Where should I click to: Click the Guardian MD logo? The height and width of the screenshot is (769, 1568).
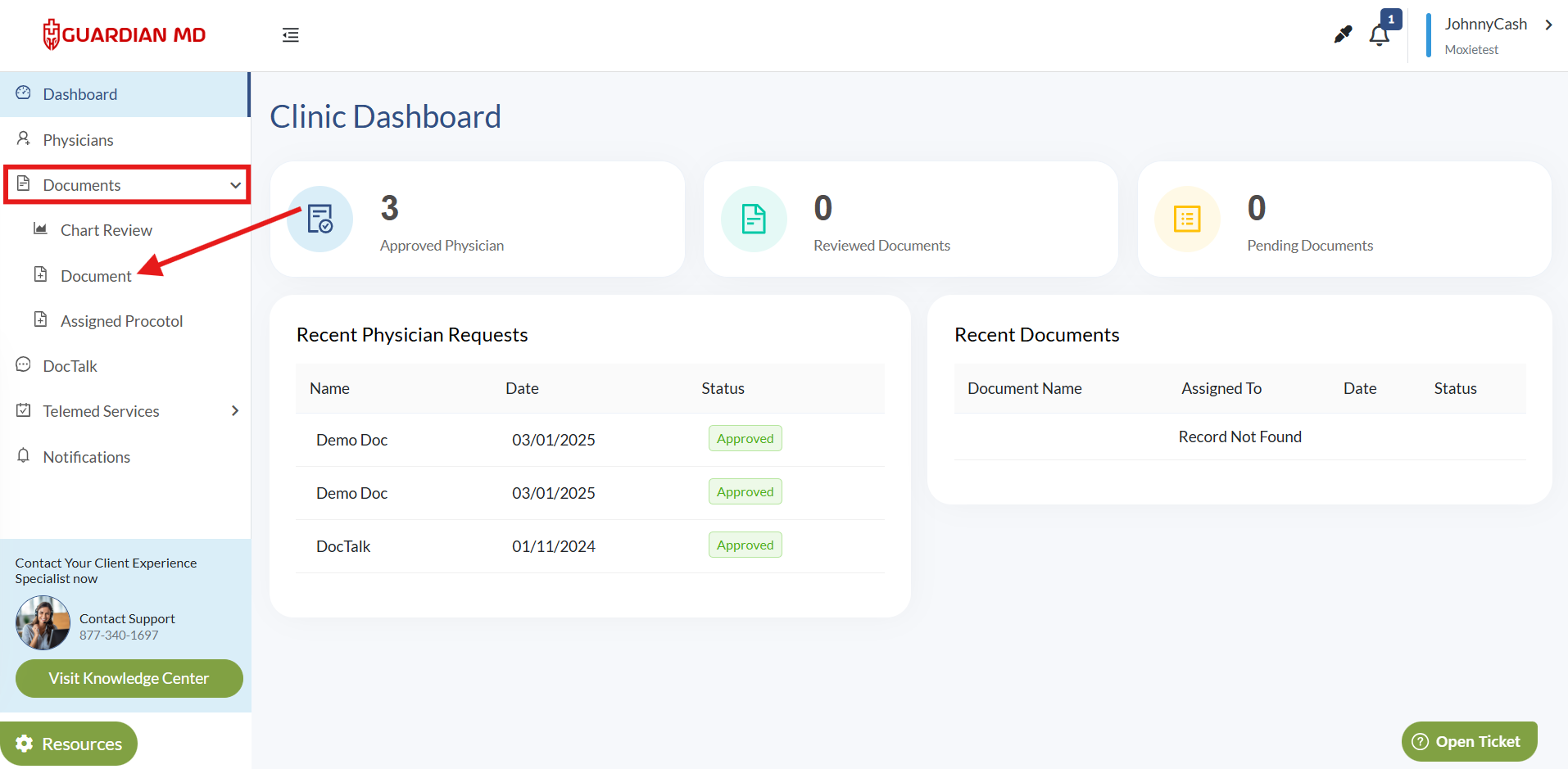point(124,34)
